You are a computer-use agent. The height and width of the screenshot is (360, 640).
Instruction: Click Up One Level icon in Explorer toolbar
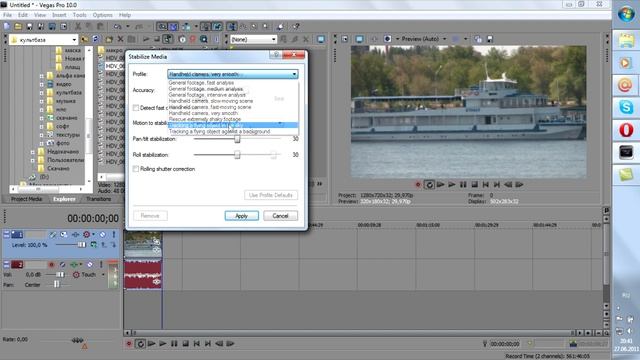[84, 40]
